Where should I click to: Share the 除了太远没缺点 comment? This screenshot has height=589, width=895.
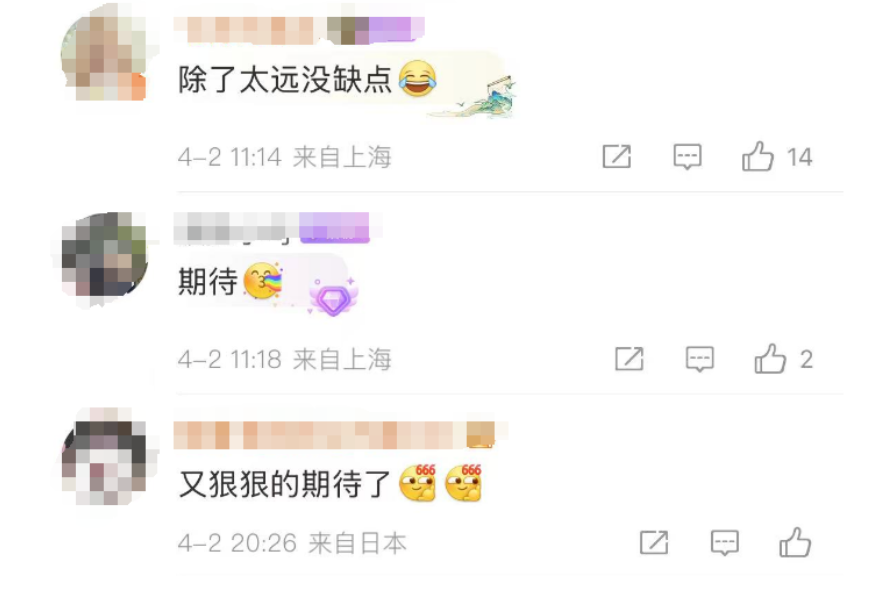[616, 156]
